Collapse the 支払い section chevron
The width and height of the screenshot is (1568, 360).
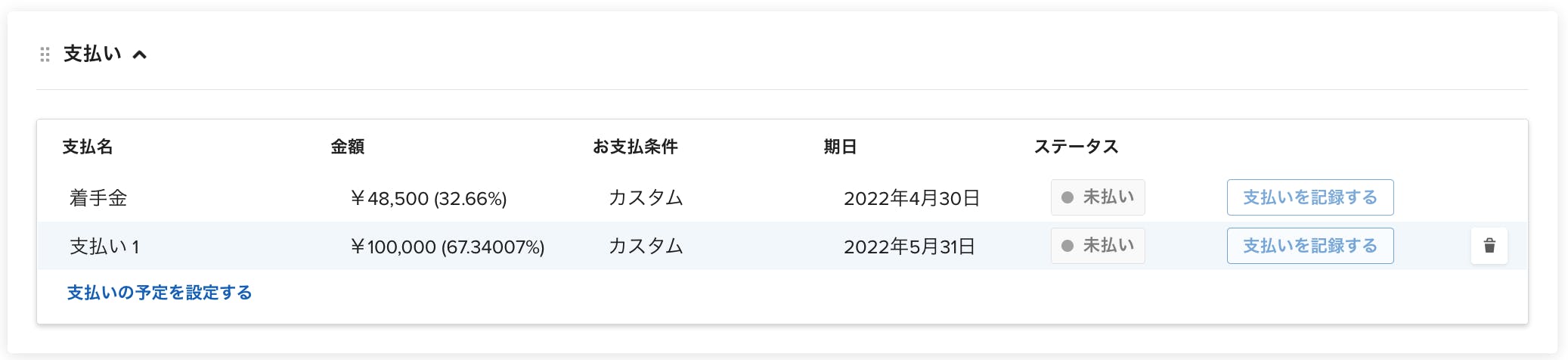[x=140, y=54]
